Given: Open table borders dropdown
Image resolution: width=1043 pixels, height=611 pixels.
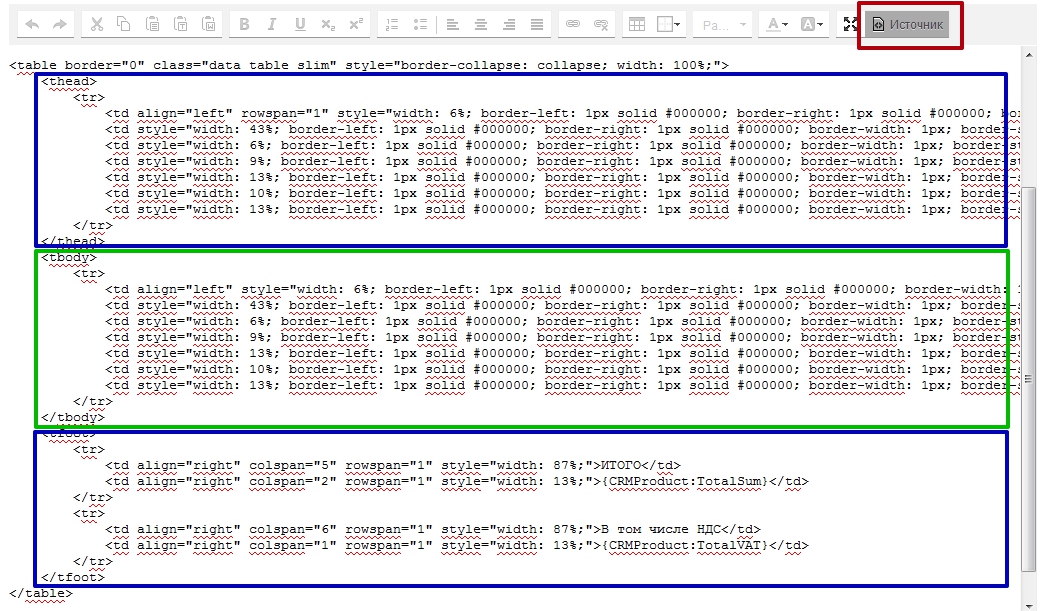Looking at the screenshot, I should [x=670, y=24].
